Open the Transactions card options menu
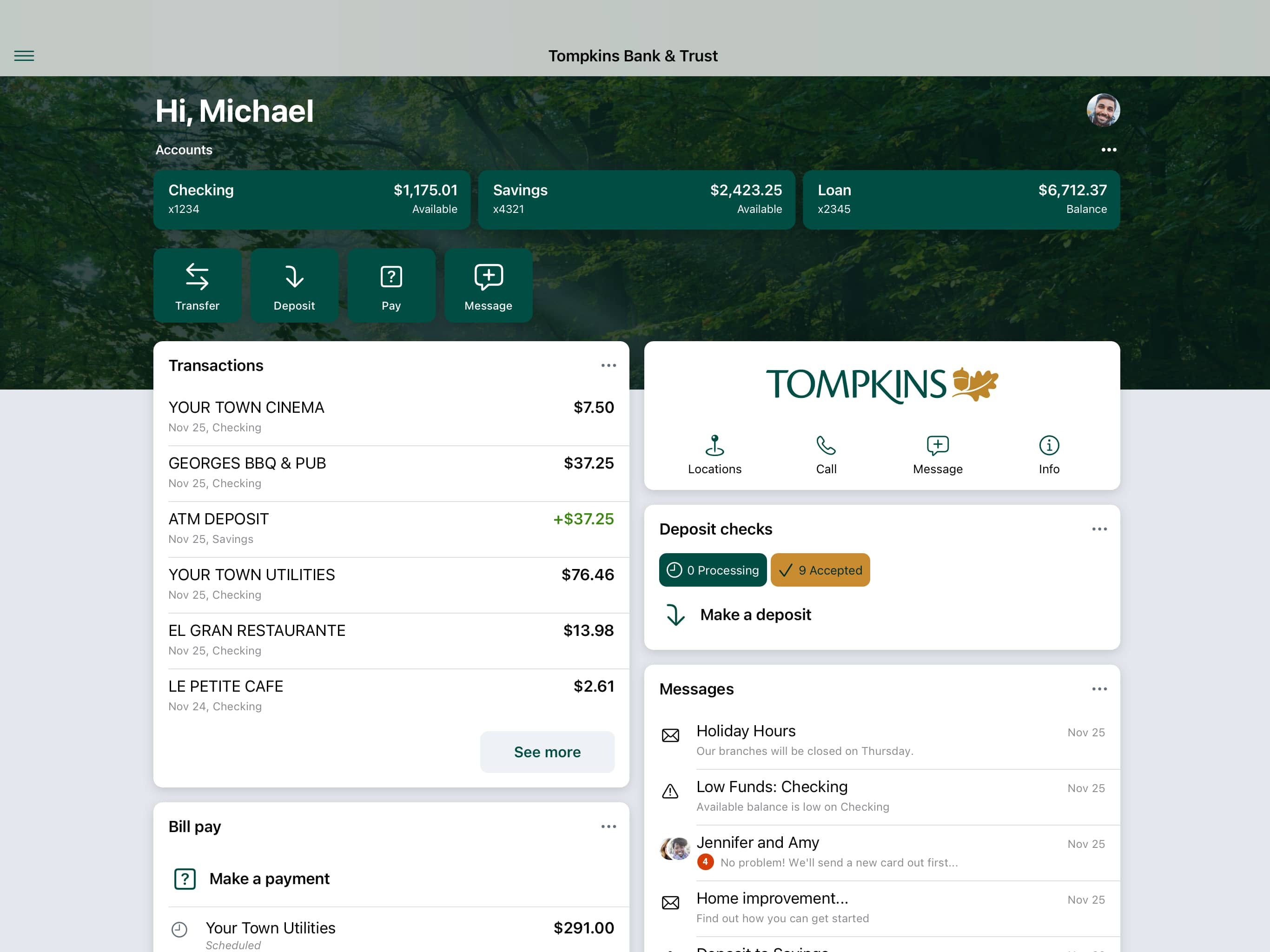The image size is (1270, 952). point(608,366)
